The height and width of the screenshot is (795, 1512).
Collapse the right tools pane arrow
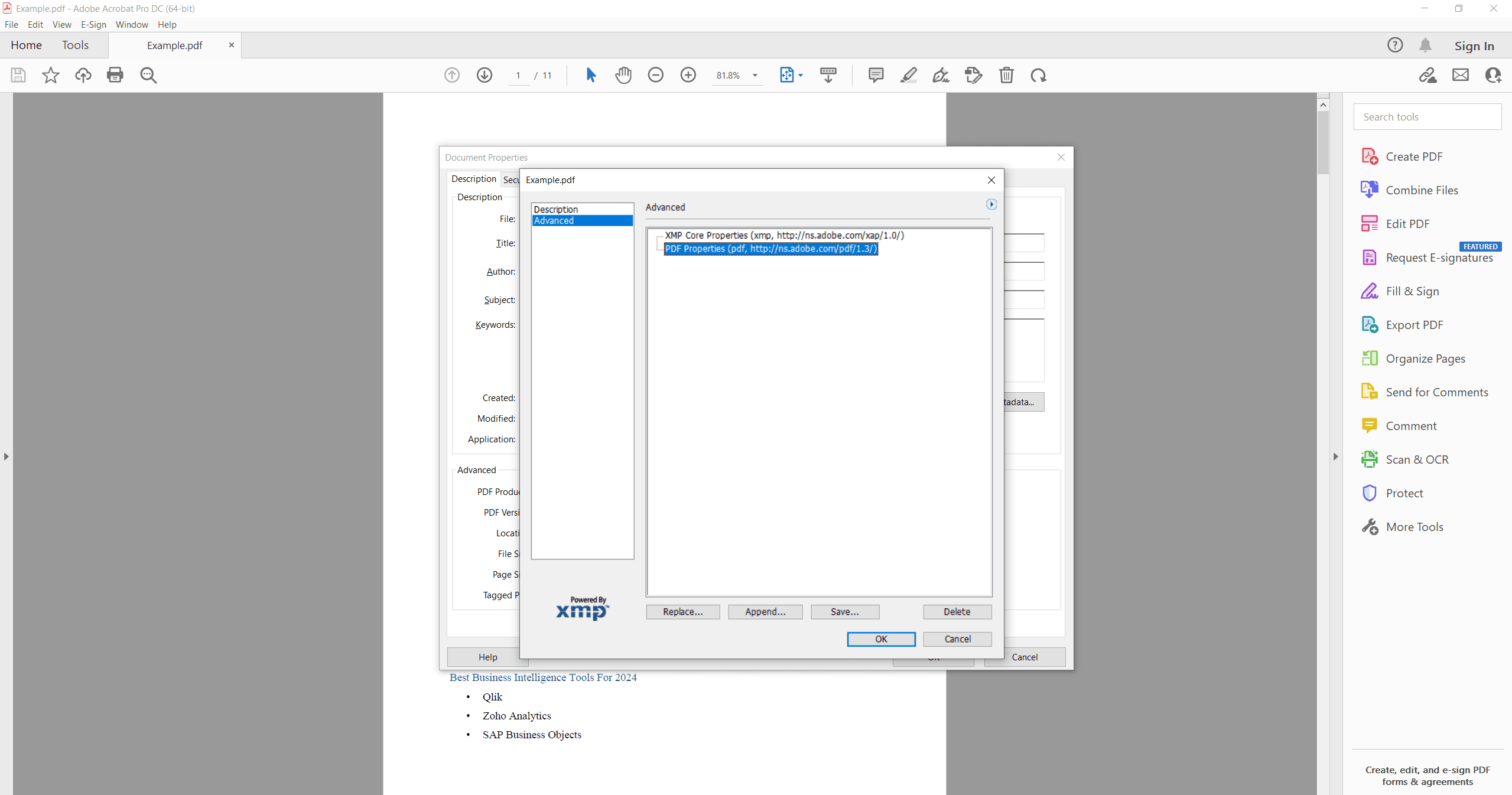1335,457
